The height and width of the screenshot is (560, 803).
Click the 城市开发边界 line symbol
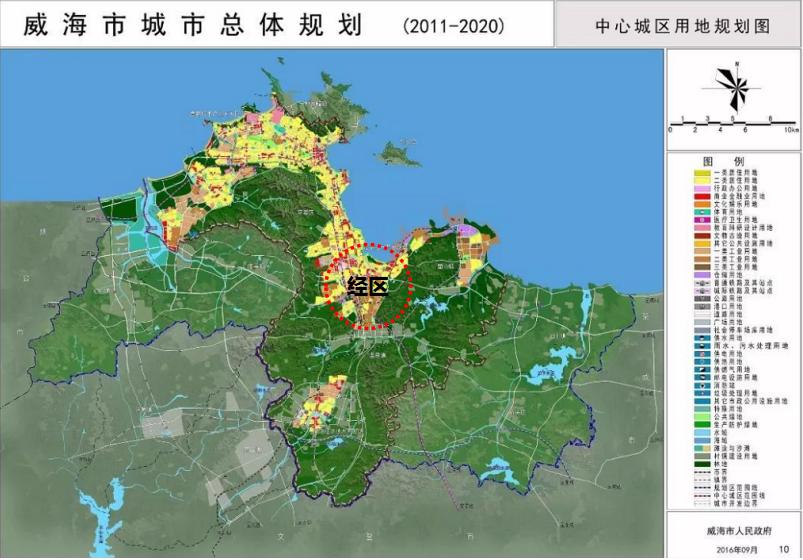[701, 503]
